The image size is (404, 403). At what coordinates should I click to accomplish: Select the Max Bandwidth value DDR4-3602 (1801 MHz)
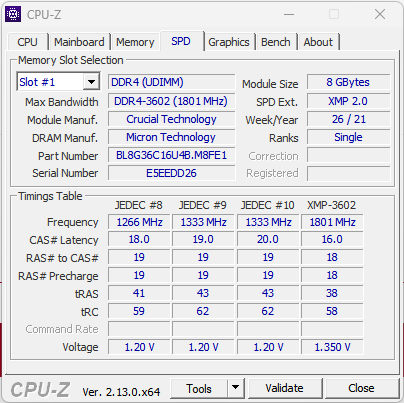click(x=171, y=101)
